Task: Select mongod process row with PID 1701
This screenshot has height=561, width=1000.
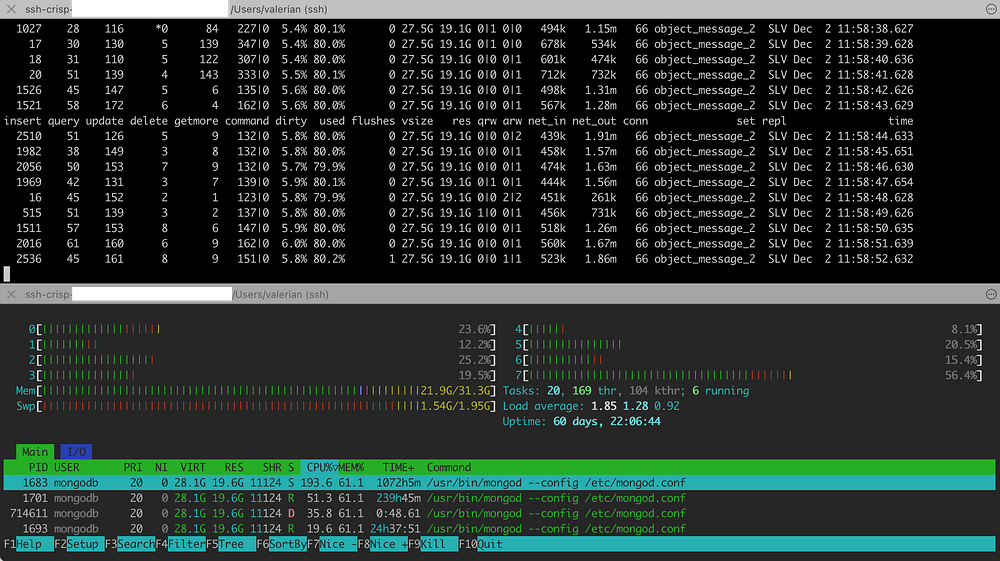Action: 499,498
